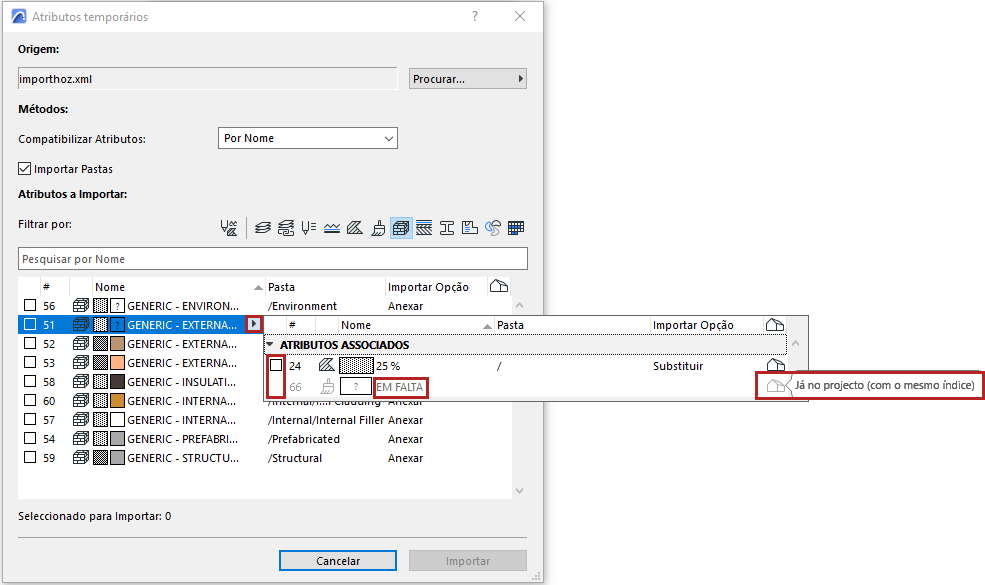Open the Procurar... arrow menu button
Screen dimensions: 985x585
tap(467, 79)
